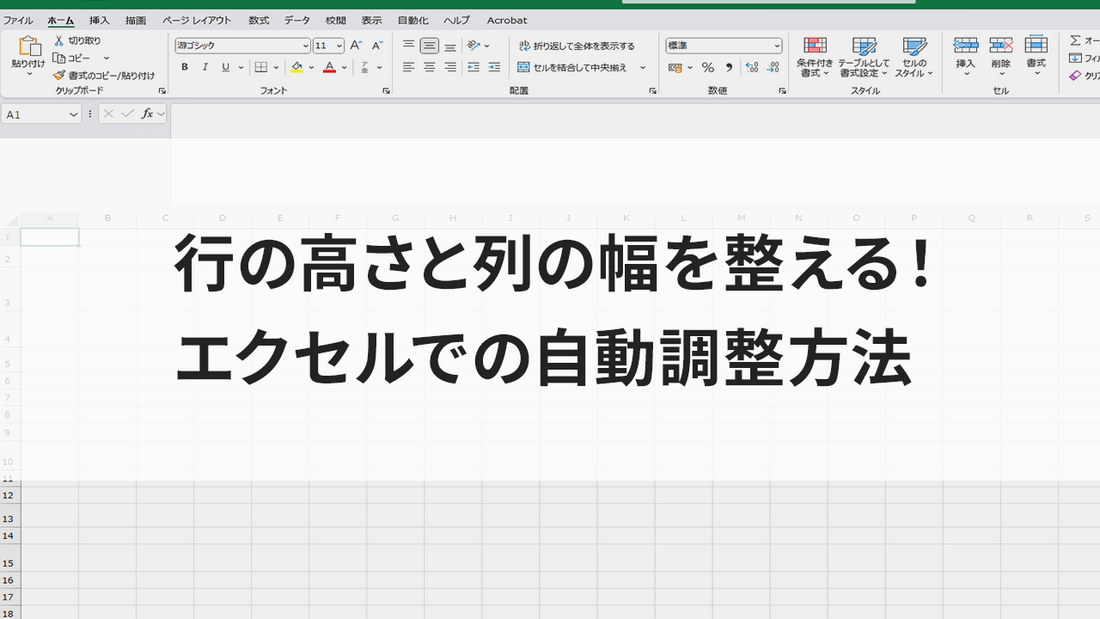
Task: Apply the 折り返して全体を表示する wrap text command
Action: pos(575,45)
